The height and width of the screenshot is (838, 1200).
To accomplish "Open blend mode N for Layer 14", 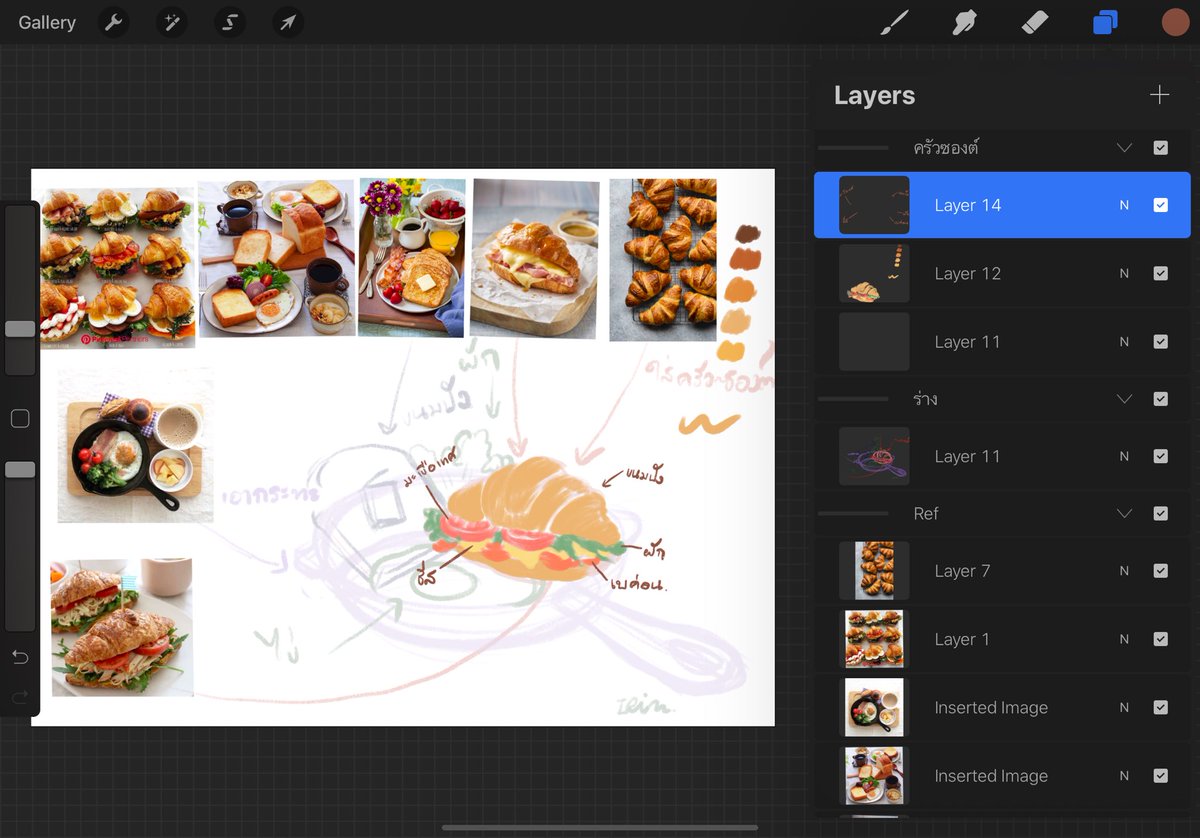I will [x=1124, y=205].
